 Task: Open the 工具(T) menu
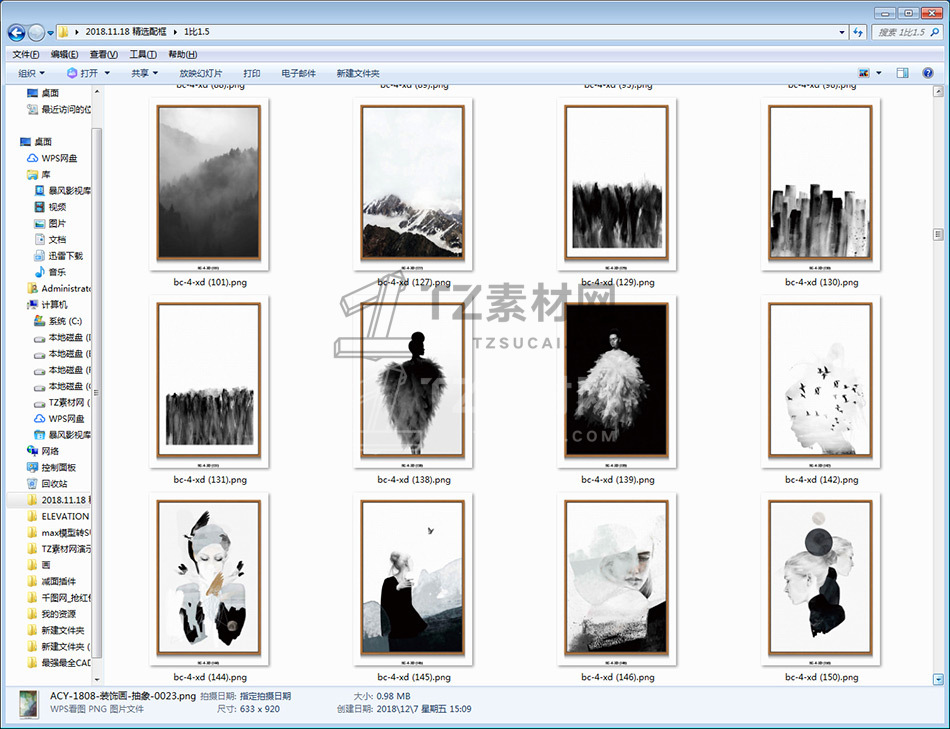click(x=143, y=54)
